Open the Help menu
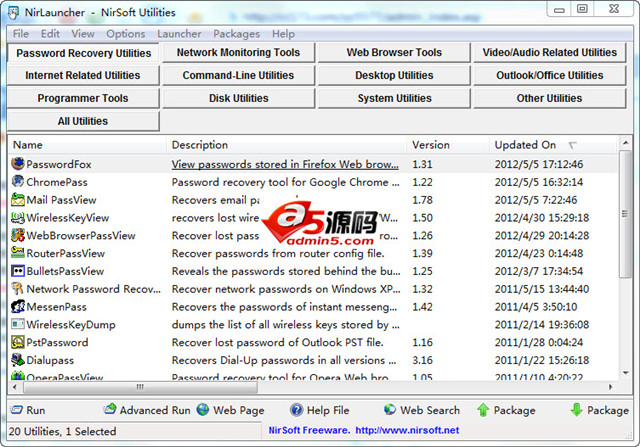Viewport: 640px width, 447px height. pyautogui.click(x=283, y=33)
